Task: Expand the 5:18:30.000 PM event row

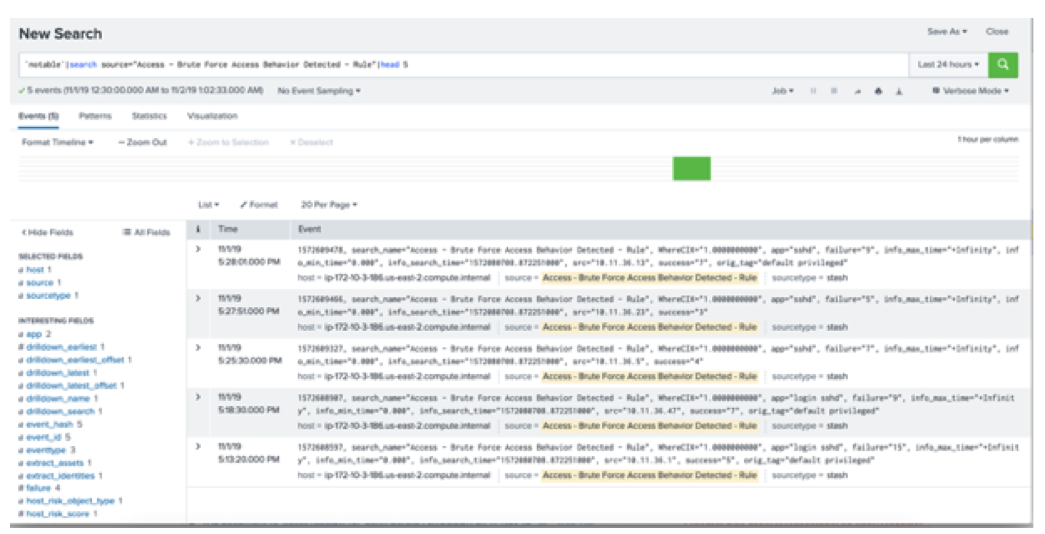Action: pyautogui.click(x=198, y=397)
